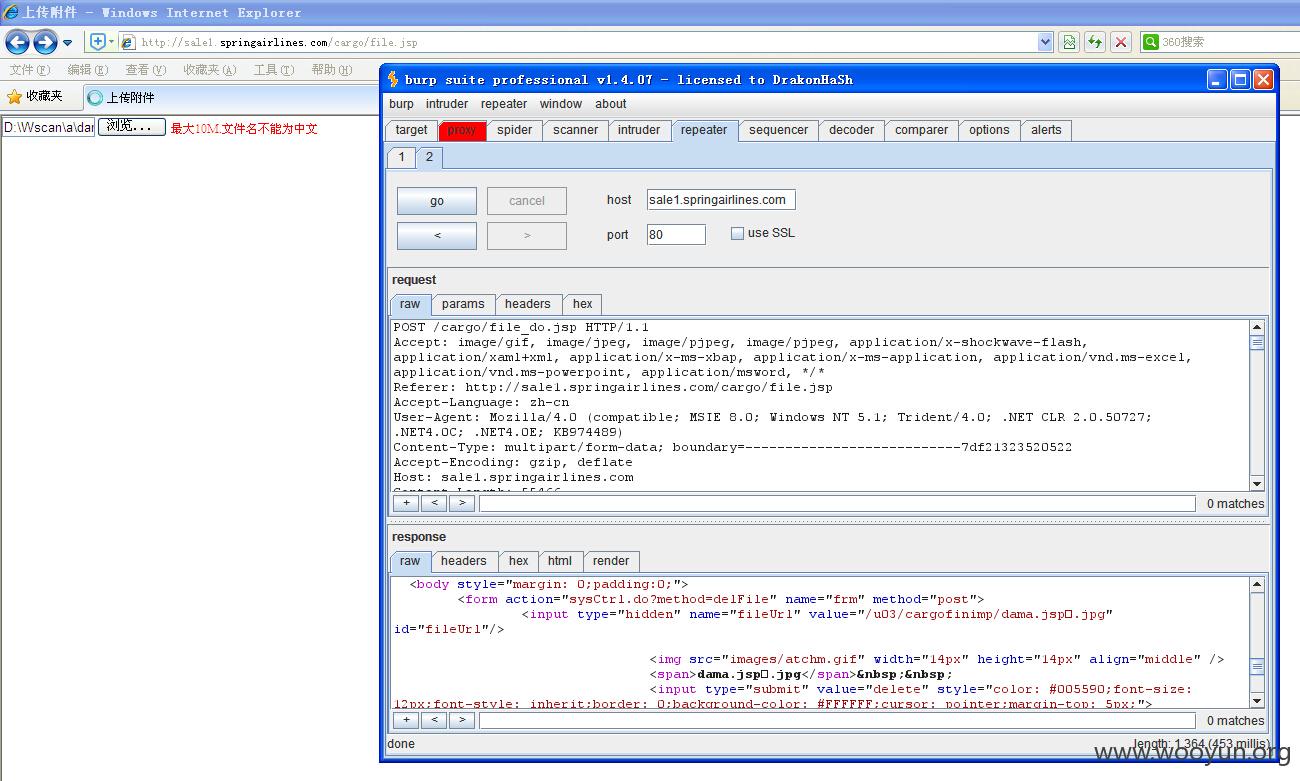
Task: Open the 查看(V) menu in IE
Action: coord(145,70)
